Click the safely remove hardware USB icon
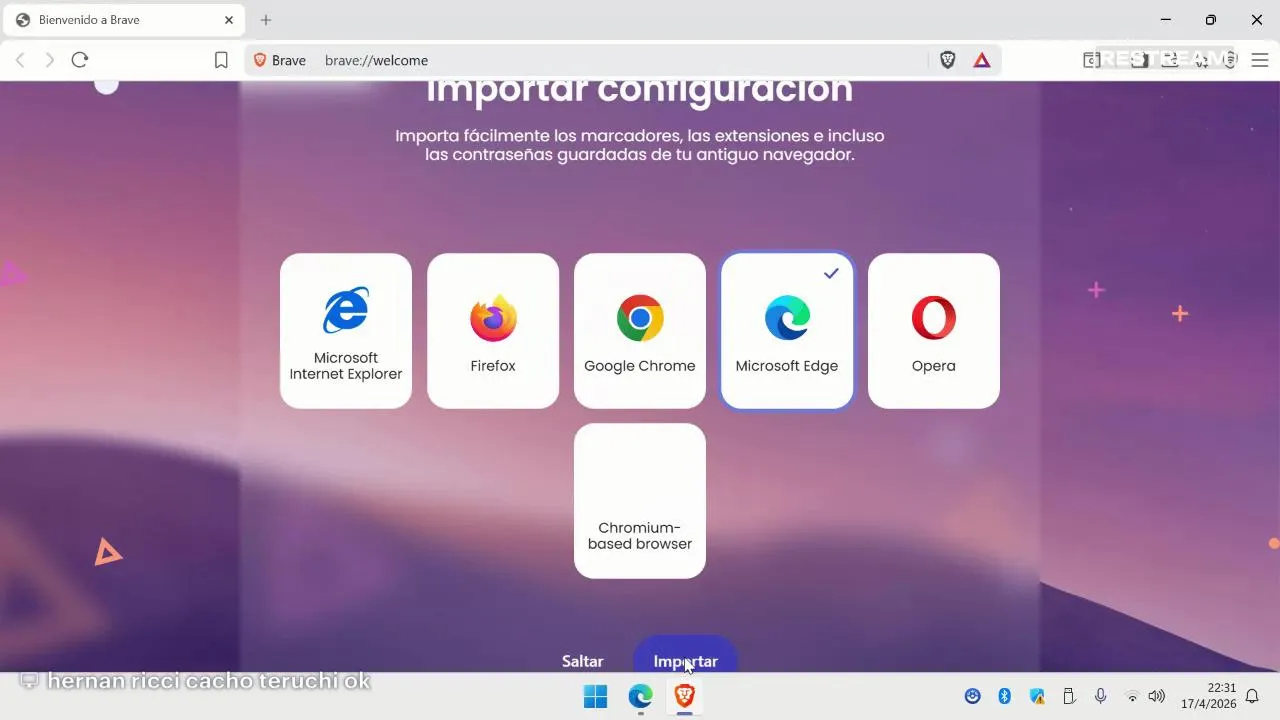Screen dimensions: 1280x720 click(1069, 696)
